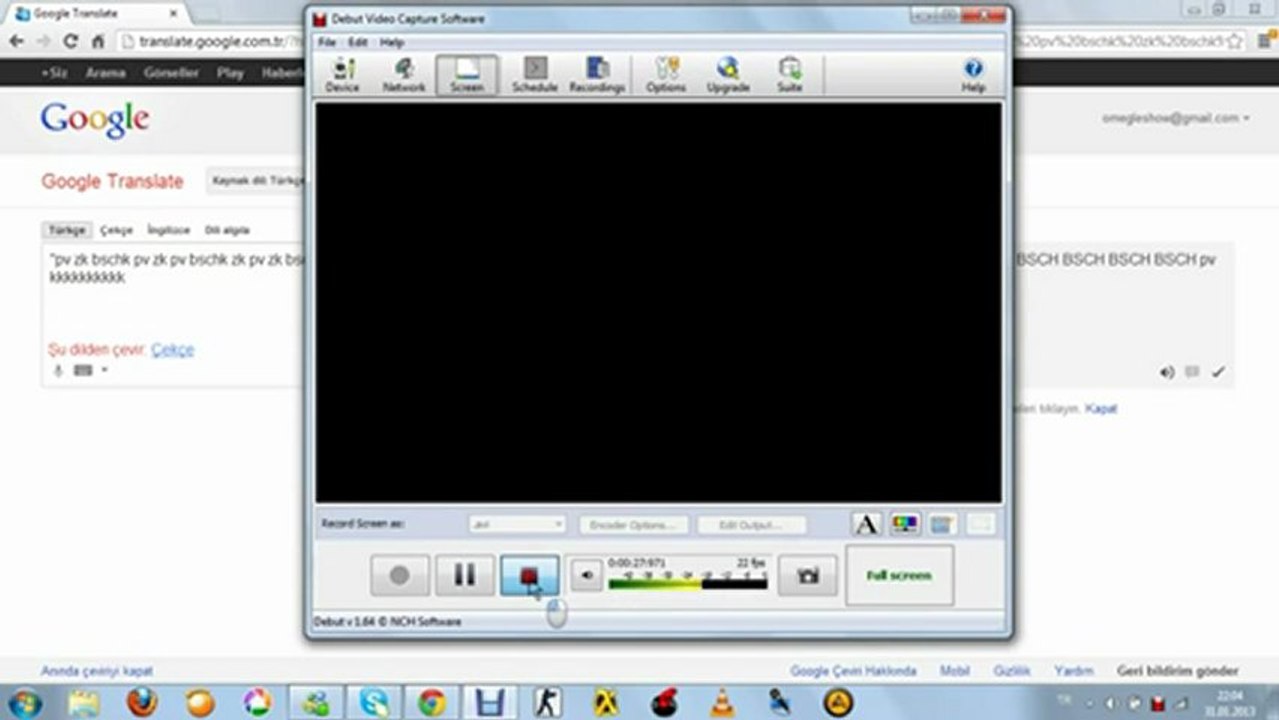Screen dimensions: 1279x720
Task: Click Geri bildirim gönder link
Action: [1177, 671]
